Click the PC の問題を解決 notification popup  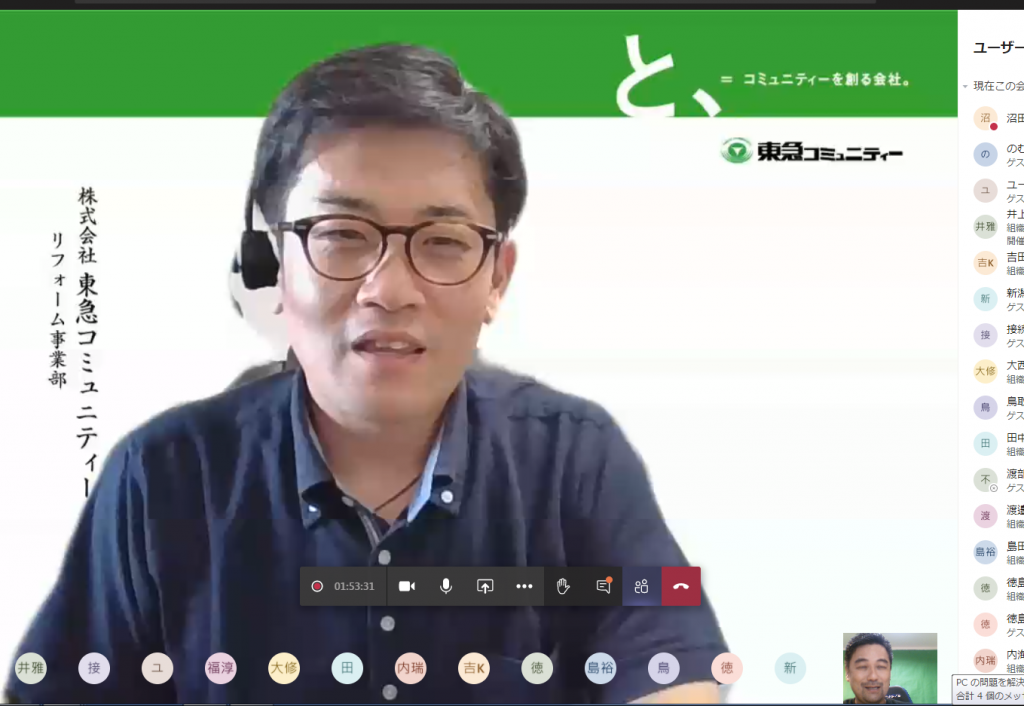[x=988, y=689]
